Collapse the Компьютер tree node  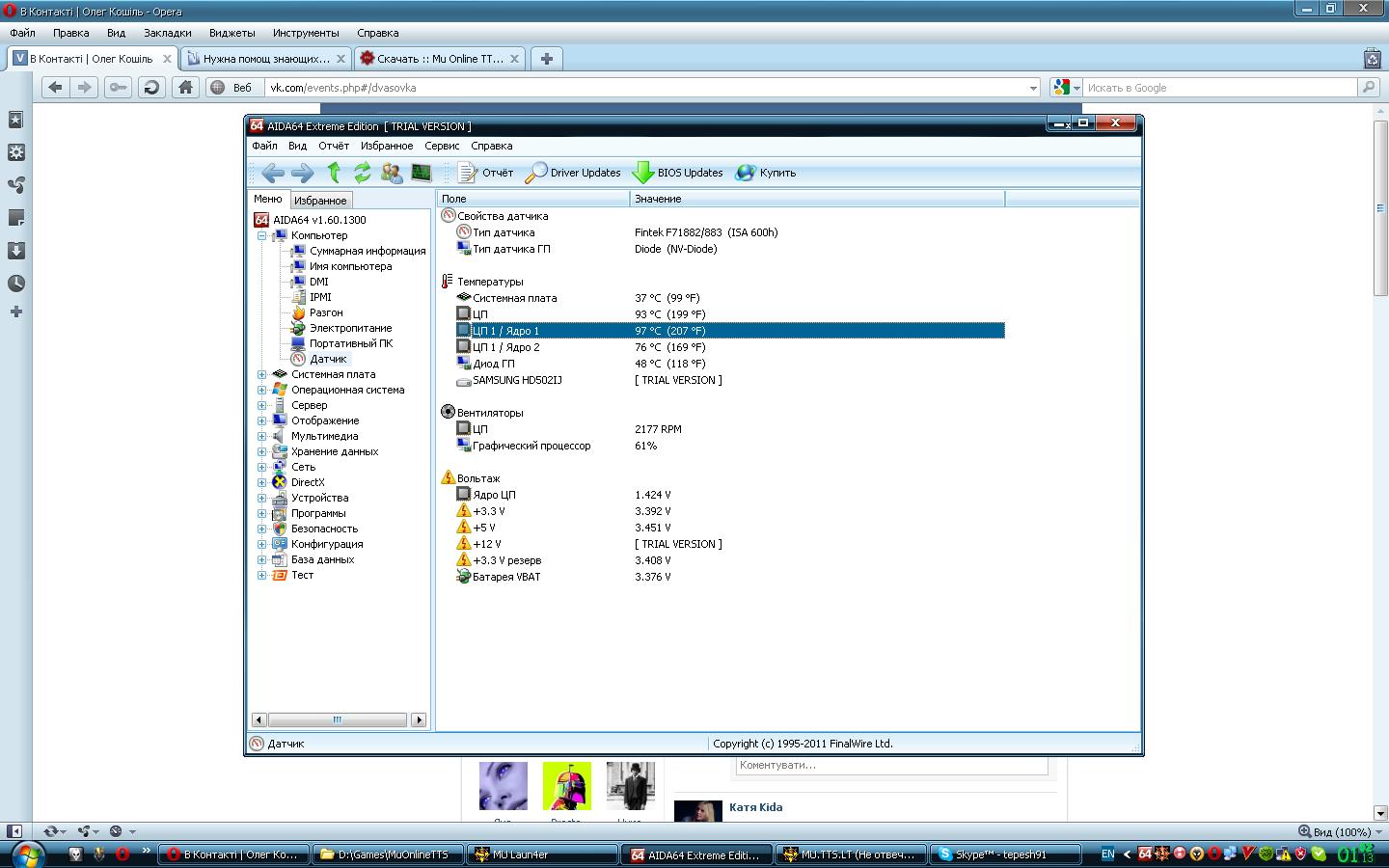click(261, 235)
